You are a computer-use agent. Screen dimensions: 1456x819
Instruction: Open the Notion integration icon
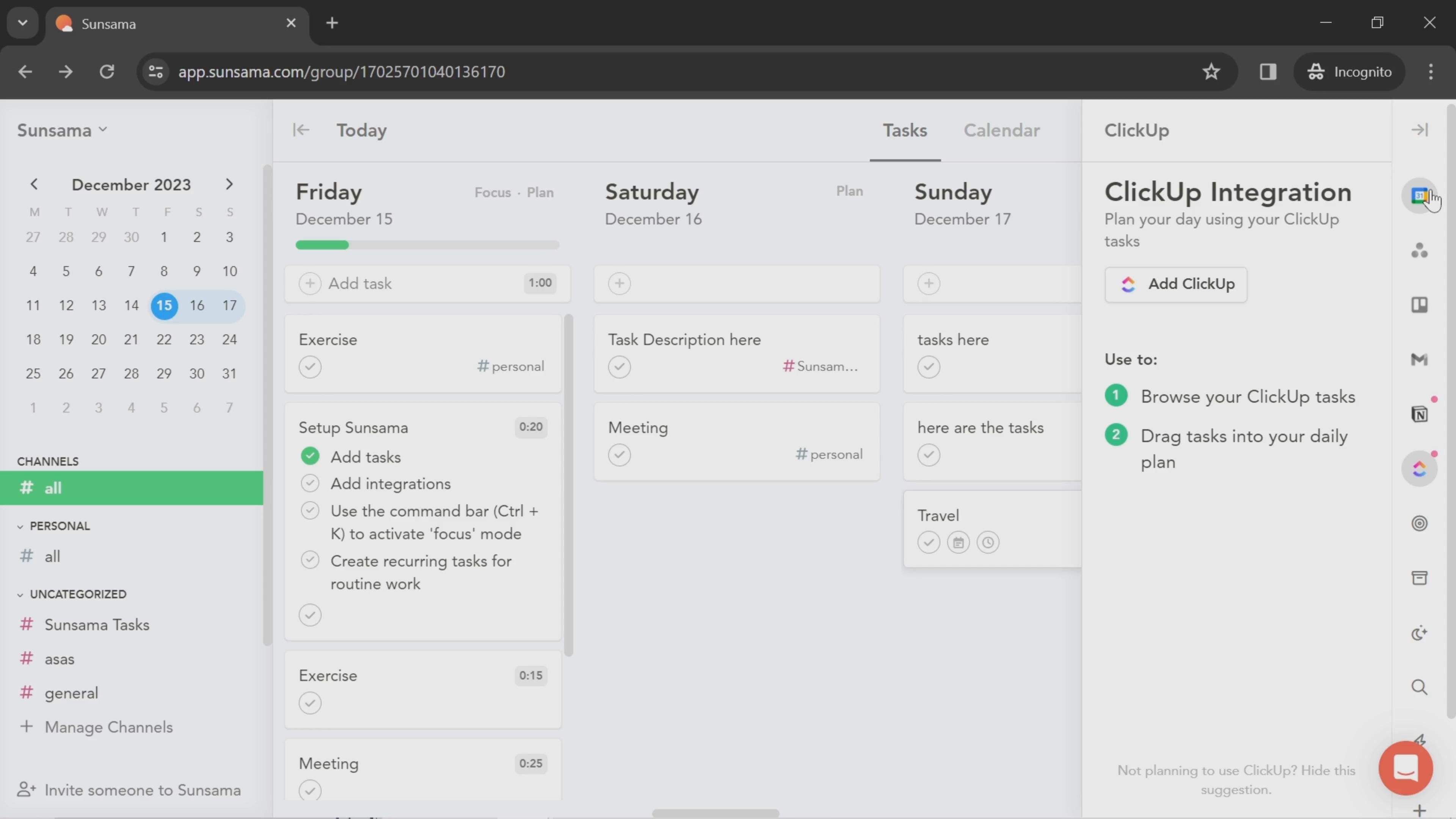pyautogui.click(x=1419, y=414)
